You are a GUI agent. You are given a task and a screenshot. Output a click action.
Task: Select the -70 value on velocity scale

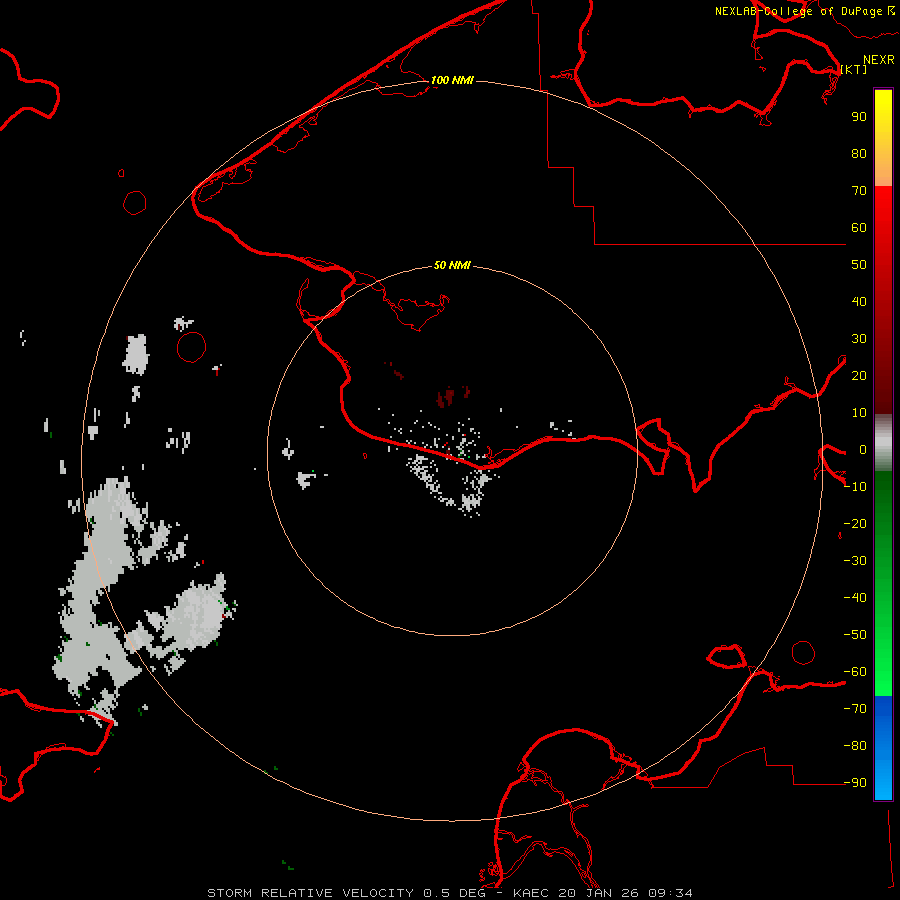click(x=855, y=708)
